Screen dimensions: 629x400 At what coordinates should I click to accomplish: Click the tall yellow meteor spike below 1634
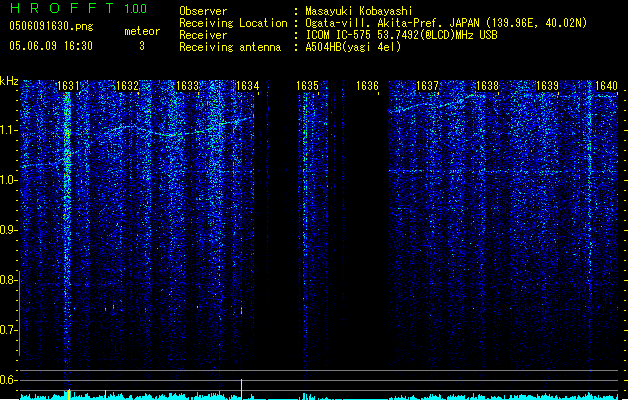[x=241, y=389]
